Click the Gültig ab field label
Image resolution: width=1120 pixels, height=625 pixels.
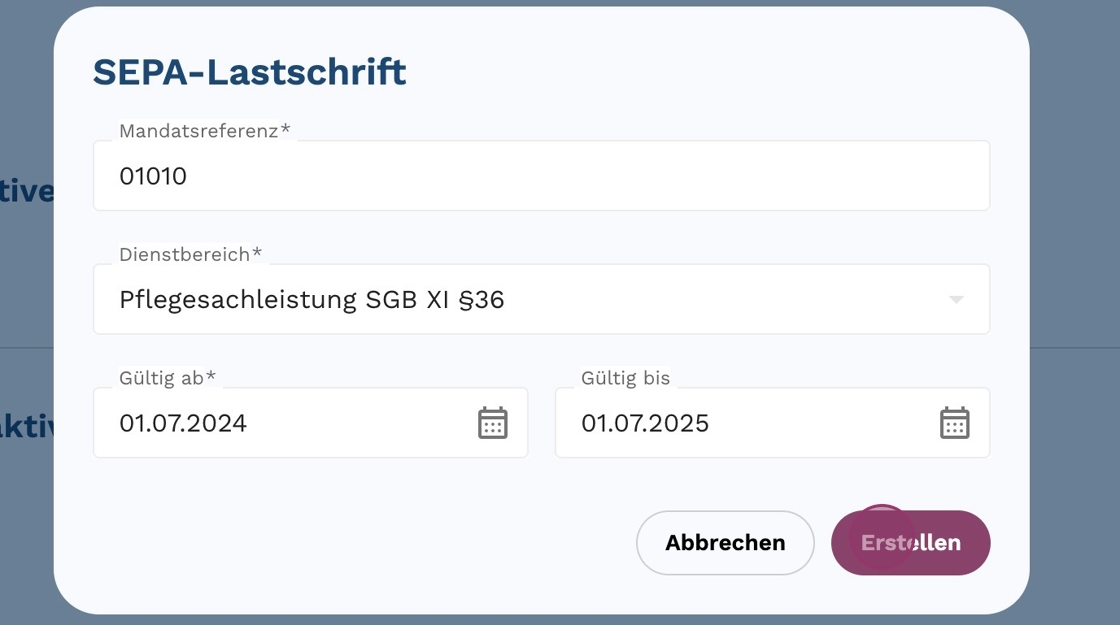click(x=167, y=378)
